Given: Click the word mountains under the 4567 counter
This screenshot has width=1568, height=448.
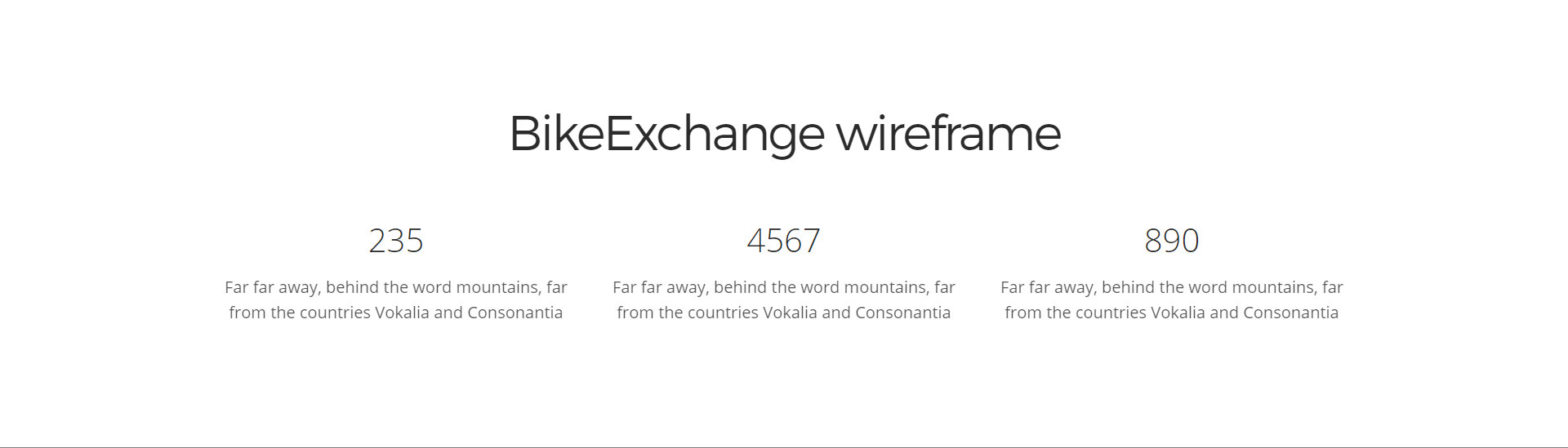Looking at the screenshot, I should (x=886, y=287).
